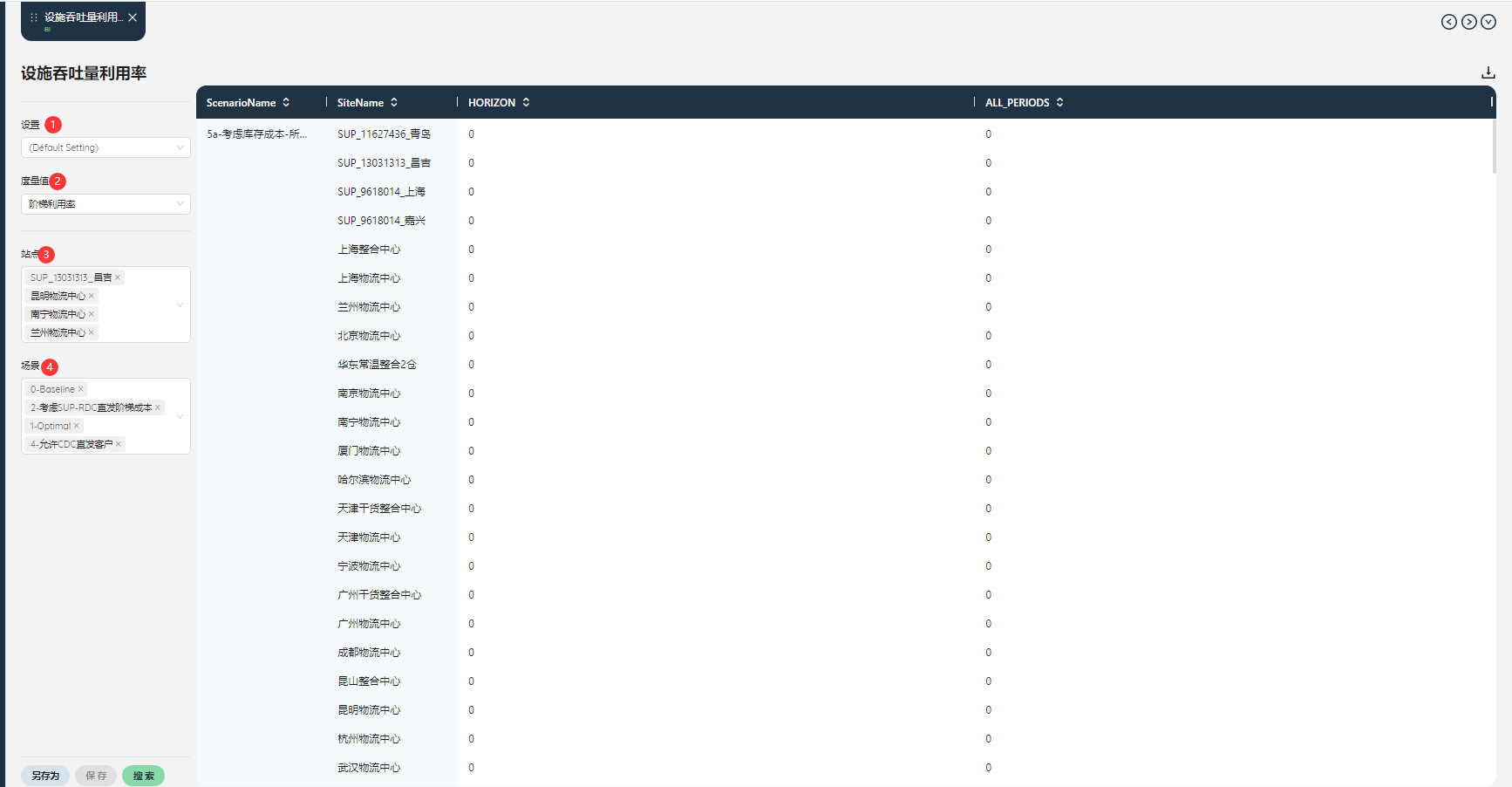Remove the 昆明物流中心 site tag
Screen dimensions: 1512x787
pyautogui.click(x=92, y=296)
